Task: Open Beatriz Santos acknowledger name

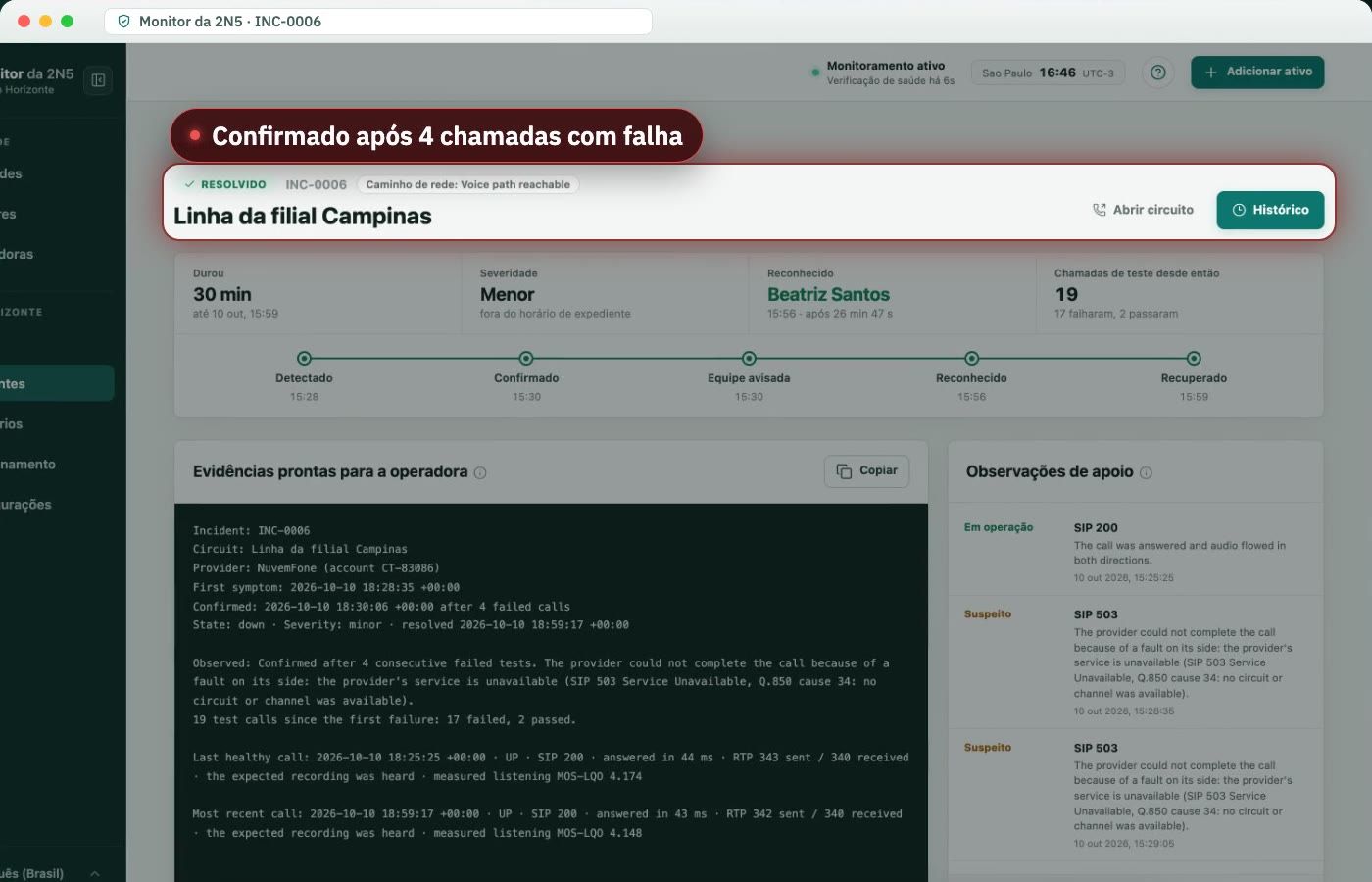Action: click(828, 294)
